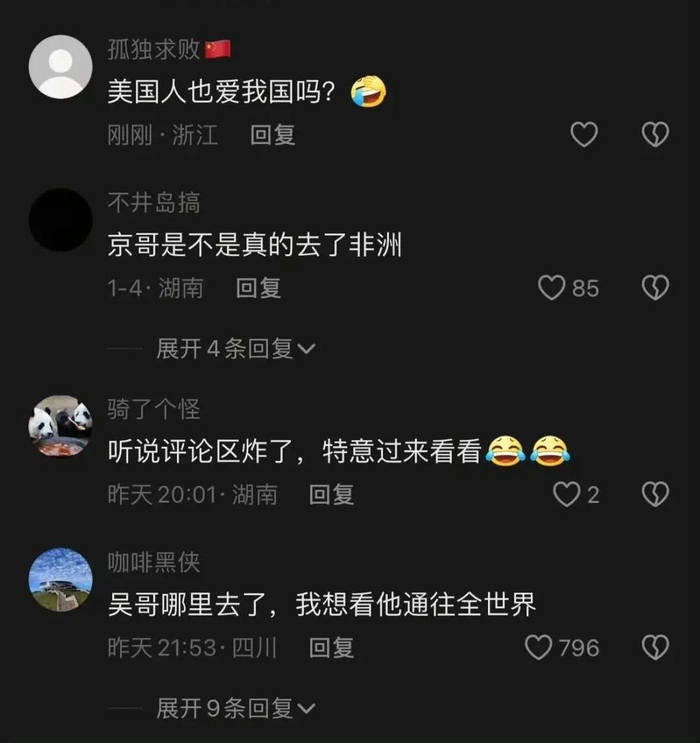The width and height of the screenshot is (700, 743).
Task: Open username 骑了个怪 profile
Action: click(154, 409)
